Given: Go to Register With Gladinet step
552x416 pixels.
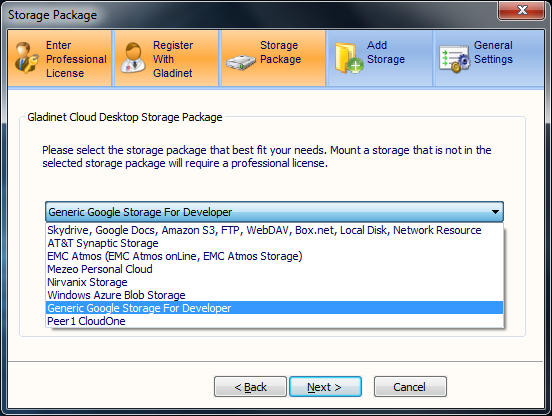Looking at the screenshot, I should coord(166,58).
